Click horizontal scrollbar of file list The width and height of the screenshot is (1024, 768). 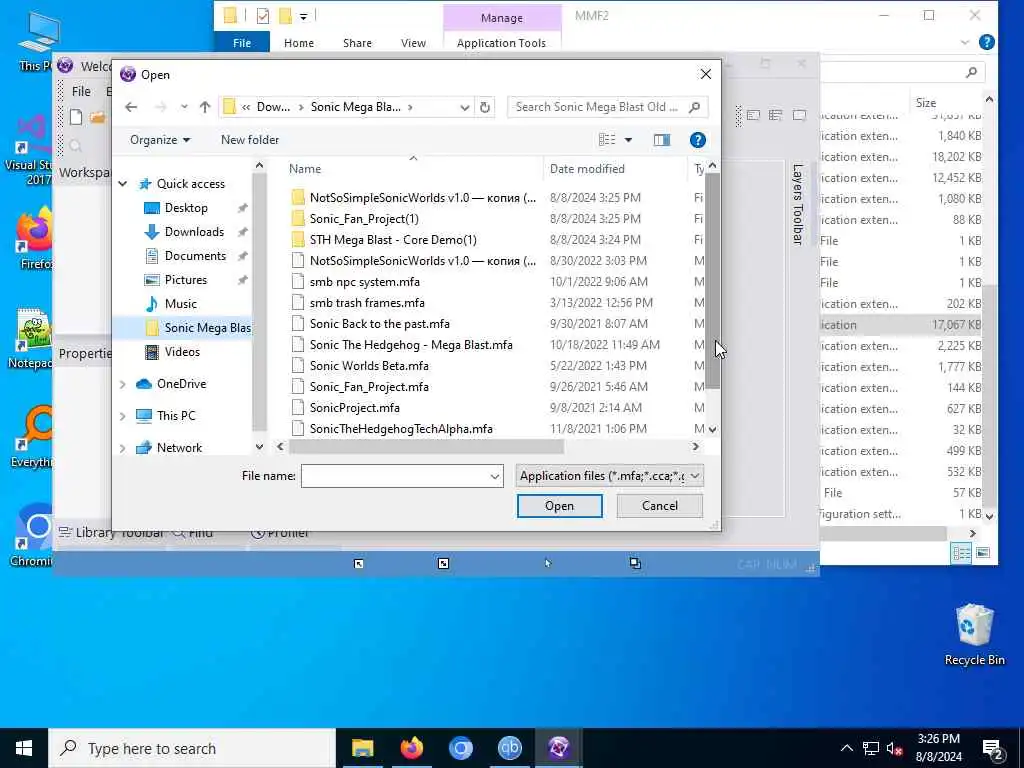coord(426,447)
